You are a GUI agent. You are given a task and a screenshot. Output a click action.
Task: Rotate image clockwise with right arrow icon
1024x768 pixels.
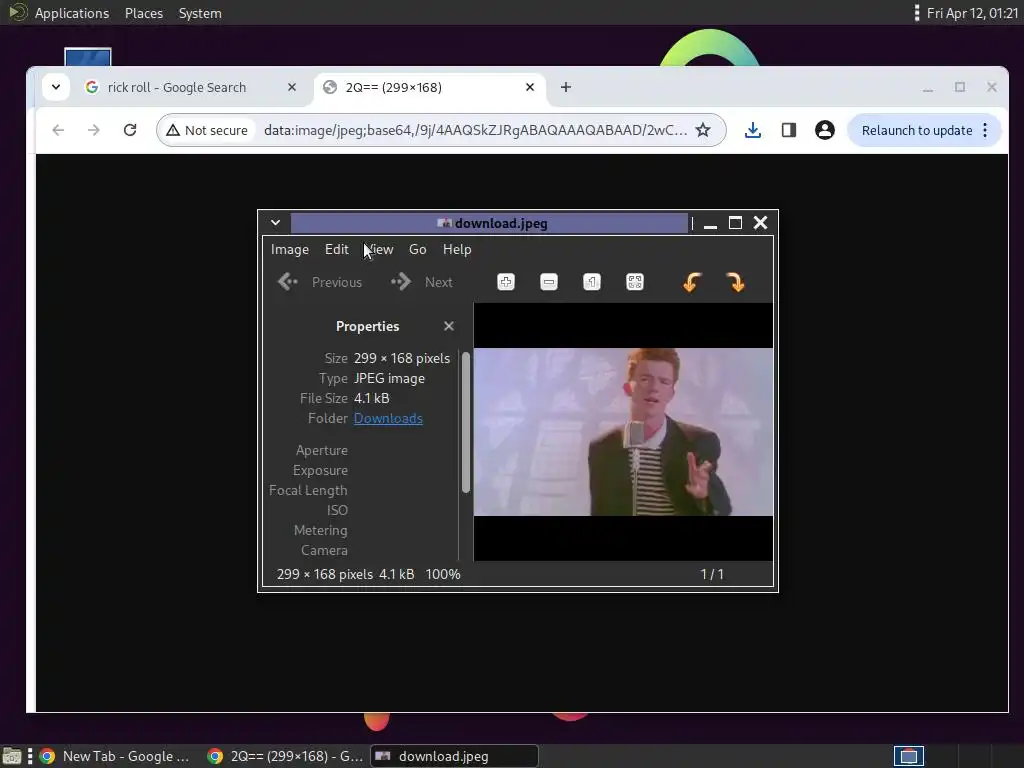pos(735,282)
